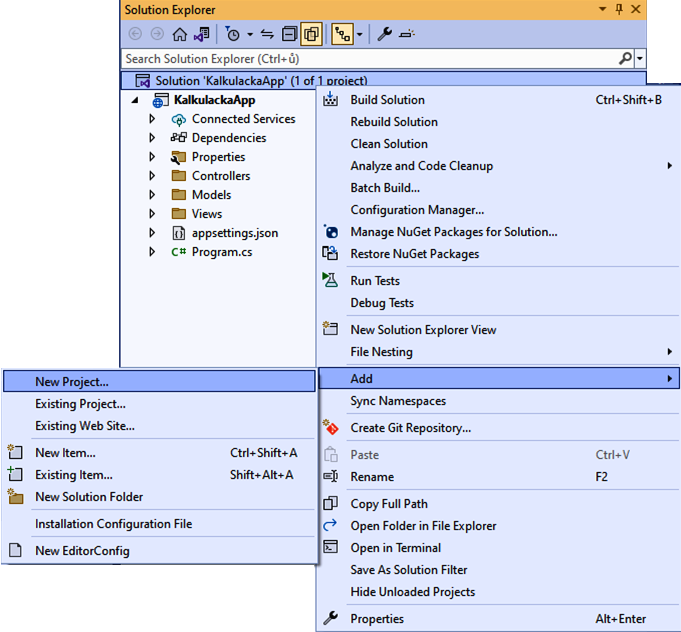This screenshot has height=632, width=681.
Task: Expand the Properties folder arrow
Action: point(152,157)
